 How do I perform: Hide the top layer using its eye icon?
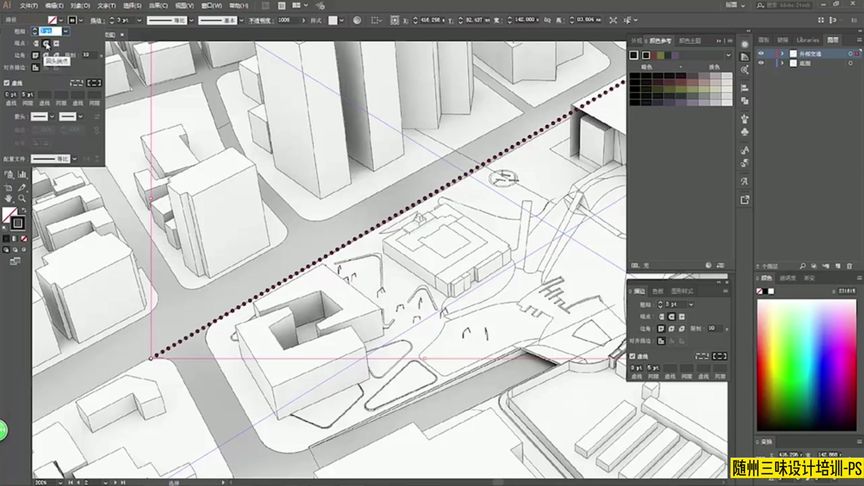click(762, 53)
